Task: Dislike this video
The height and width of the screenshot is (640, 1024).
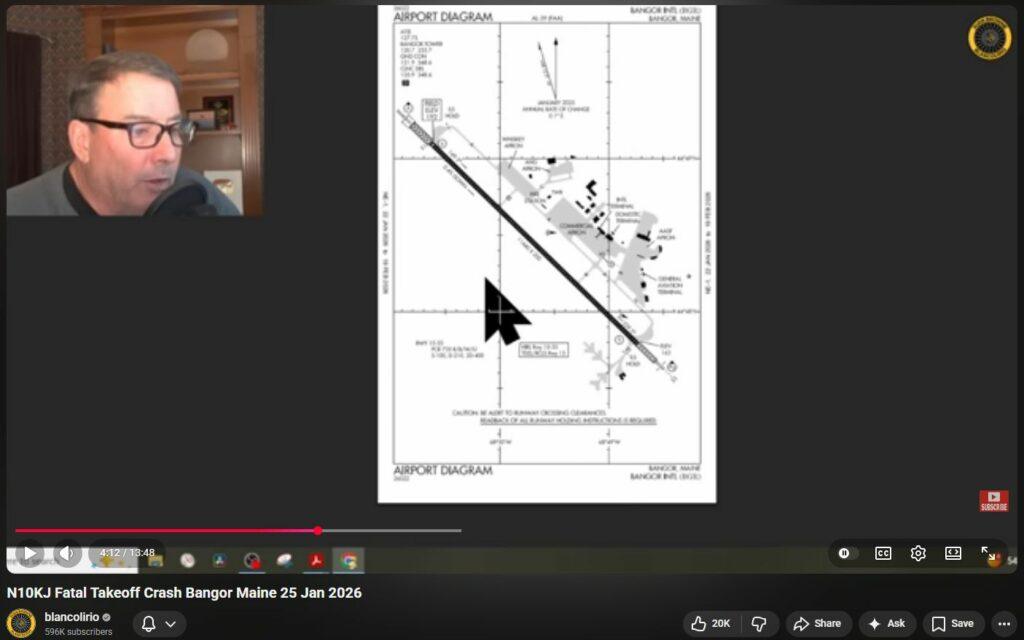Action: pos(757,623)
